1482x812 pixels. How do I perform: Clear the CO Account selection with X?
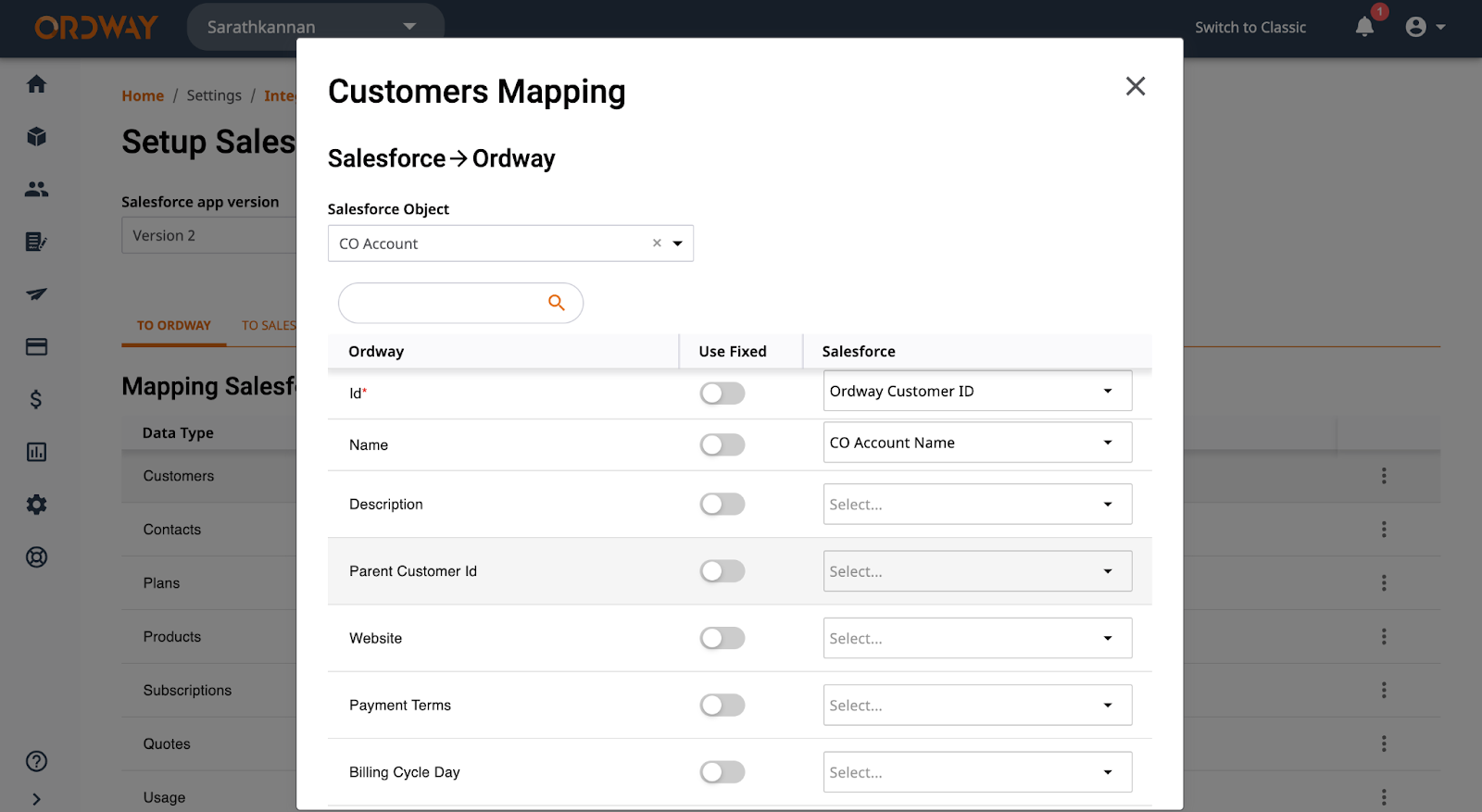[657, 244]
